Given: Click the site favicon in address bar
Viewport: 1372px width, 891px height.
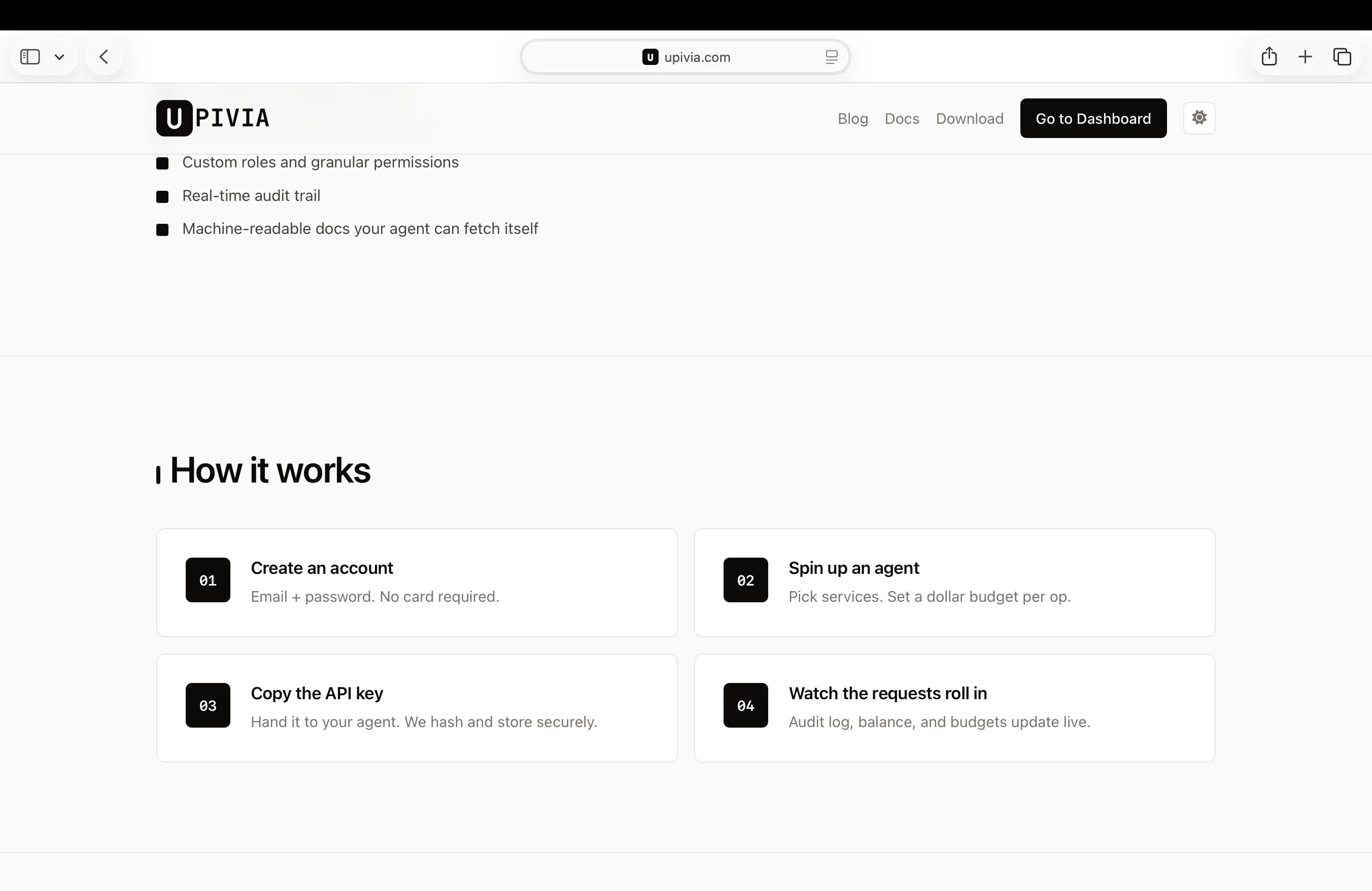Looking at the screenshot, I should 649,57.
